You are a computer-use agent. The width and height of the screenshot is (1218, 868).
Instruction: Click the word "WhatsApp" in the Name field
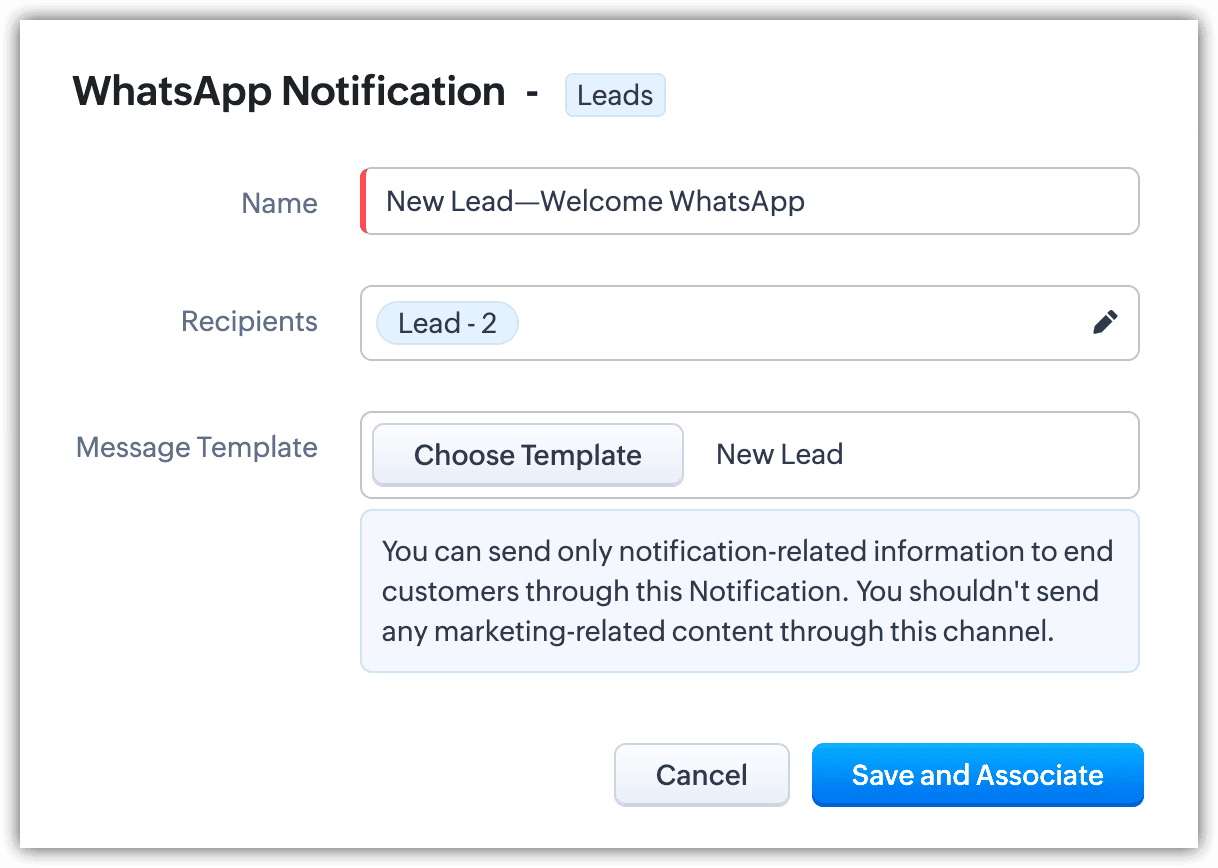(x=737, y=202)
